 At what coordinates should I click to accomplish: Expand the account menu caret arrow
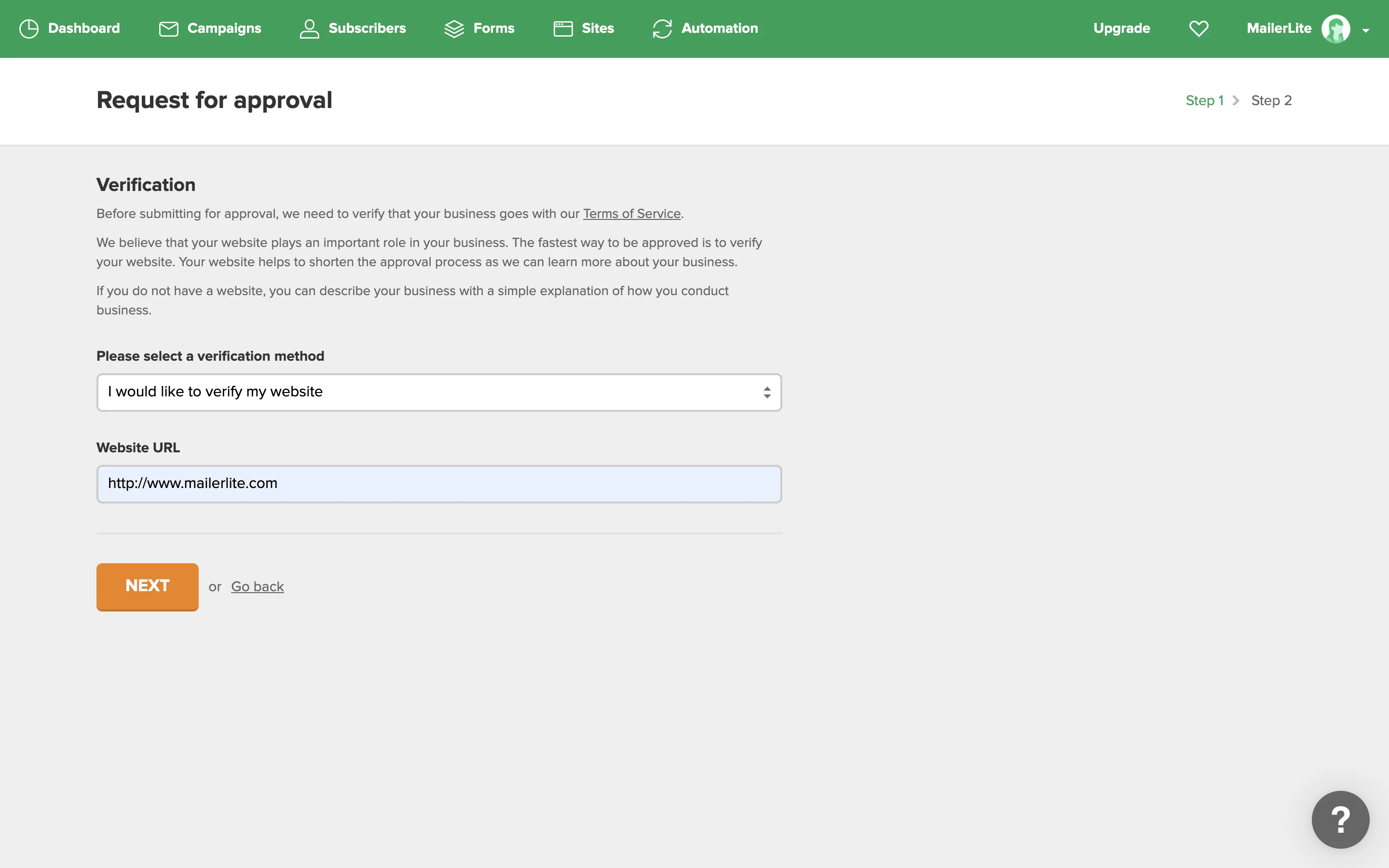click(x=1365, y=31)
